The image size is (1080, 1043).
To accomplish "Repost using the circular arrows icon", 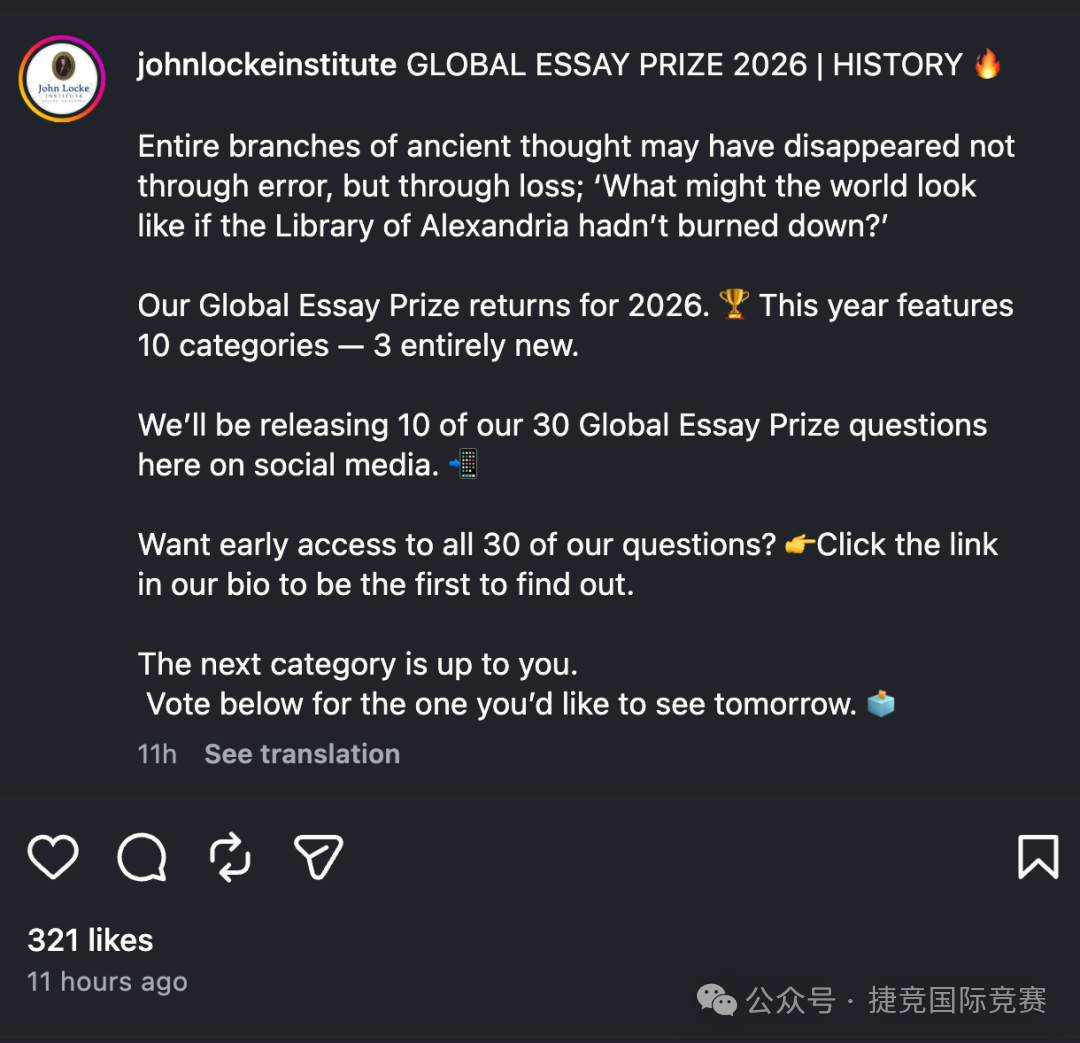I will click(229, 857).
